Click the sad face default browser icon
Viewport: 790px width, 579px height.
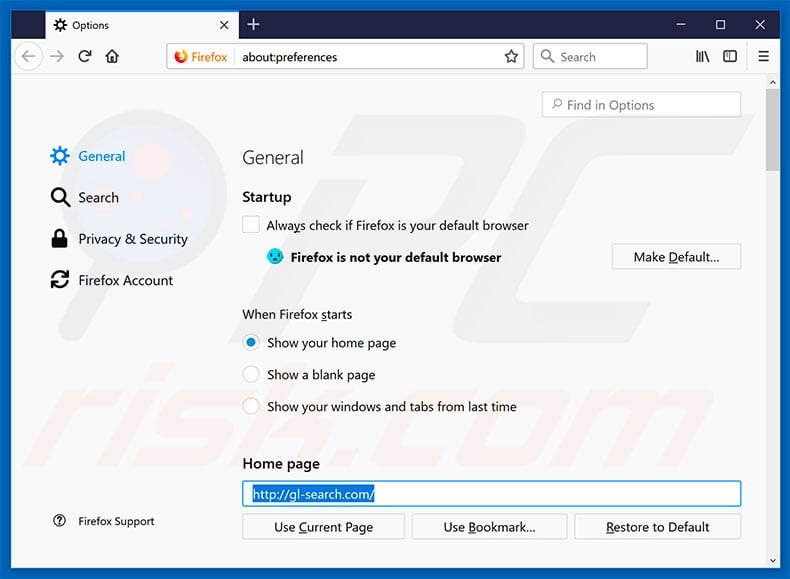click(275, 257)
